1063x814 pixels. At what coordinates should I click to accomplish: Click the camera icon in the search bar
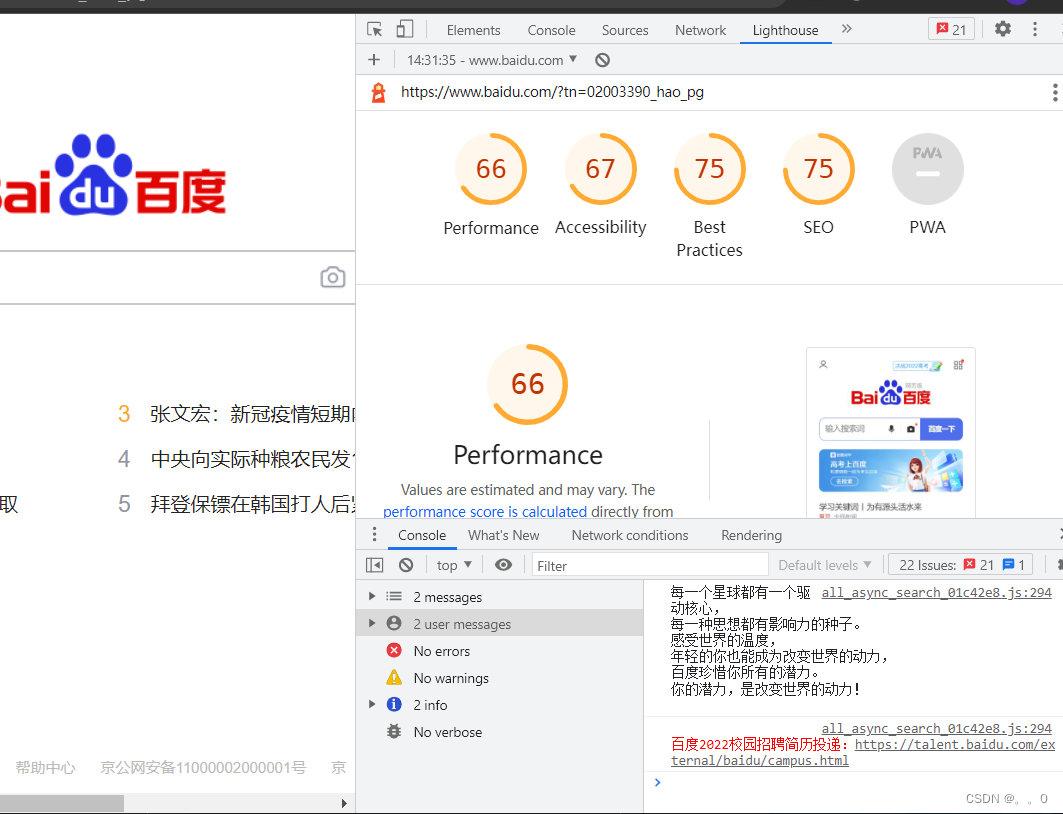pyautogui.click(x=332, y=277)
